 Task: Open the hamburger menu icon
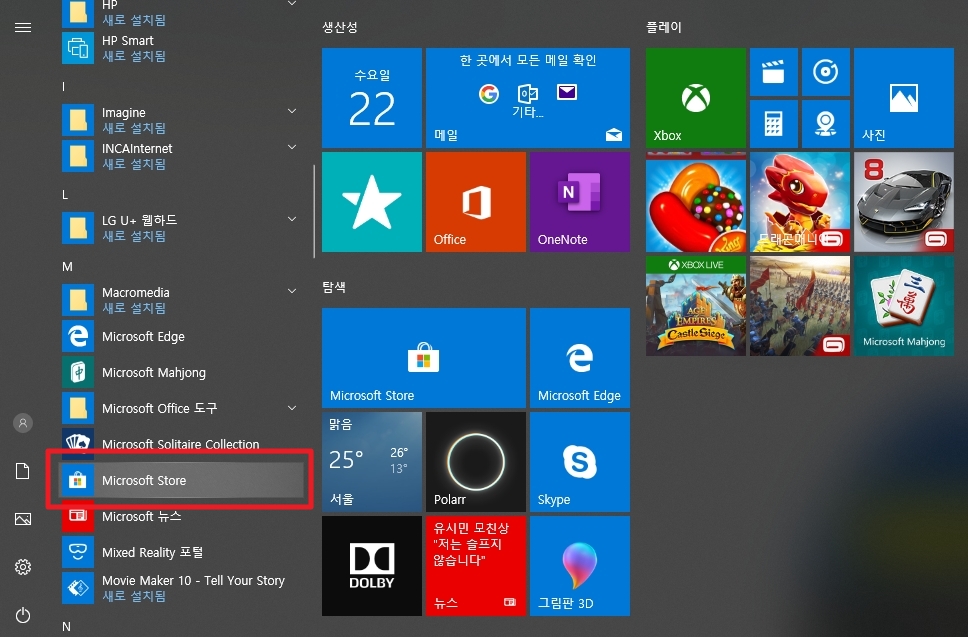tap(23, 27)
